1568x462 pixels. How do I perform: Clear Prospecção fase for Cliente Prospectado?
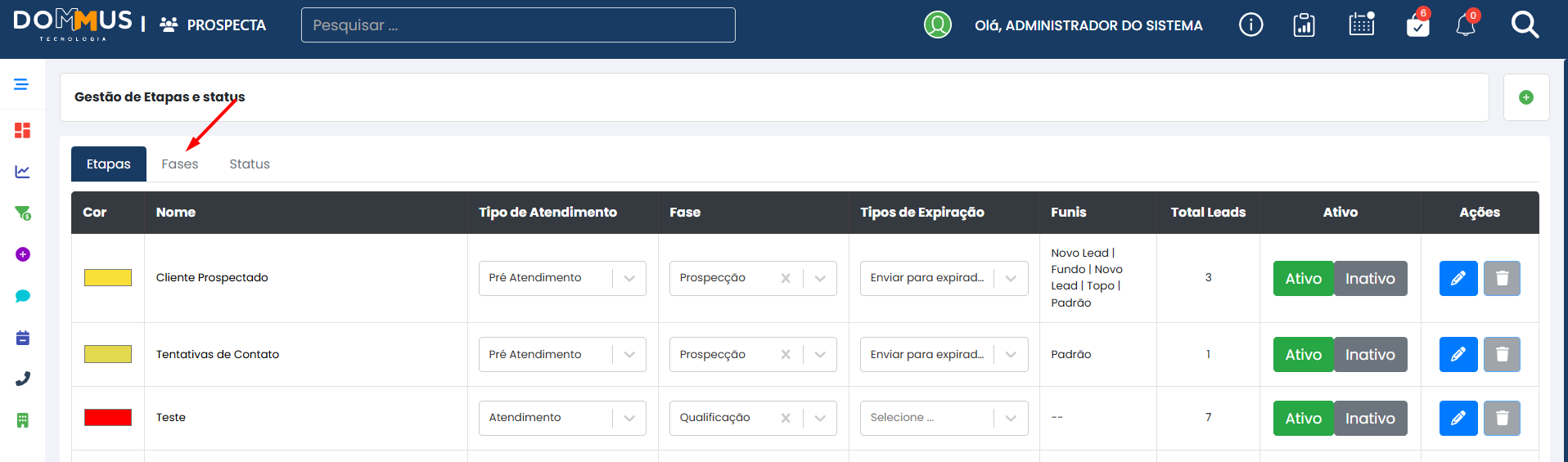tap(786, 278)
